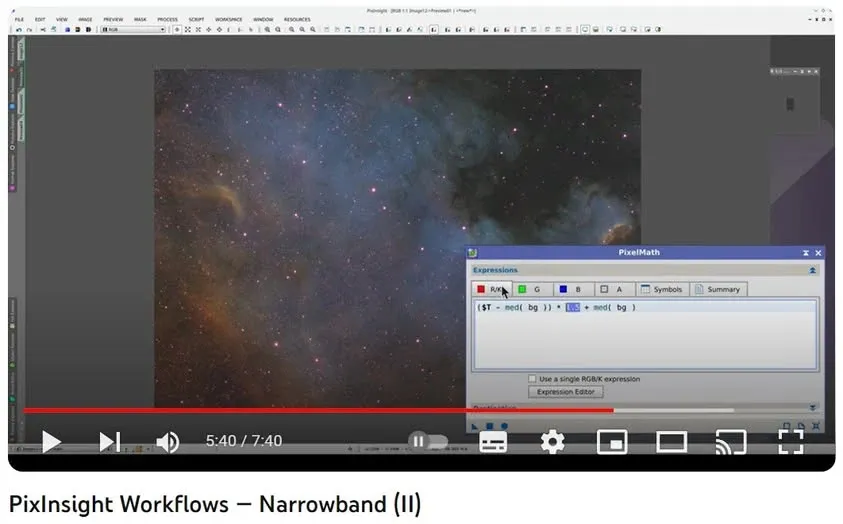Click the Apply square icon in PixelMath

489,426
